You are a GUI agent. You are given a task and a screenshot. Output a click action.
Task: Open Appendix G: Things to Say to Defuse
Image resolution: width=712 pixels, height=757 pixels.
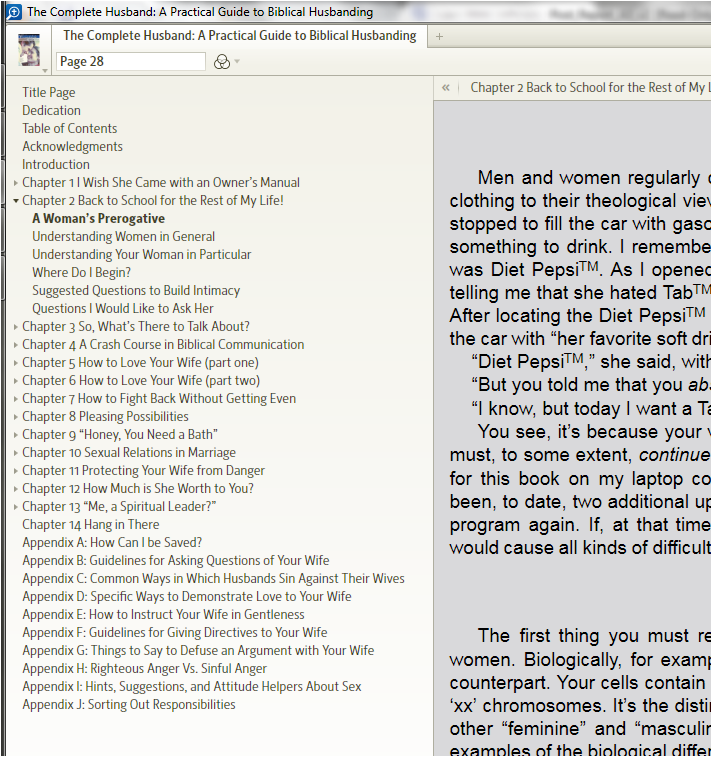tap(198, 651)
